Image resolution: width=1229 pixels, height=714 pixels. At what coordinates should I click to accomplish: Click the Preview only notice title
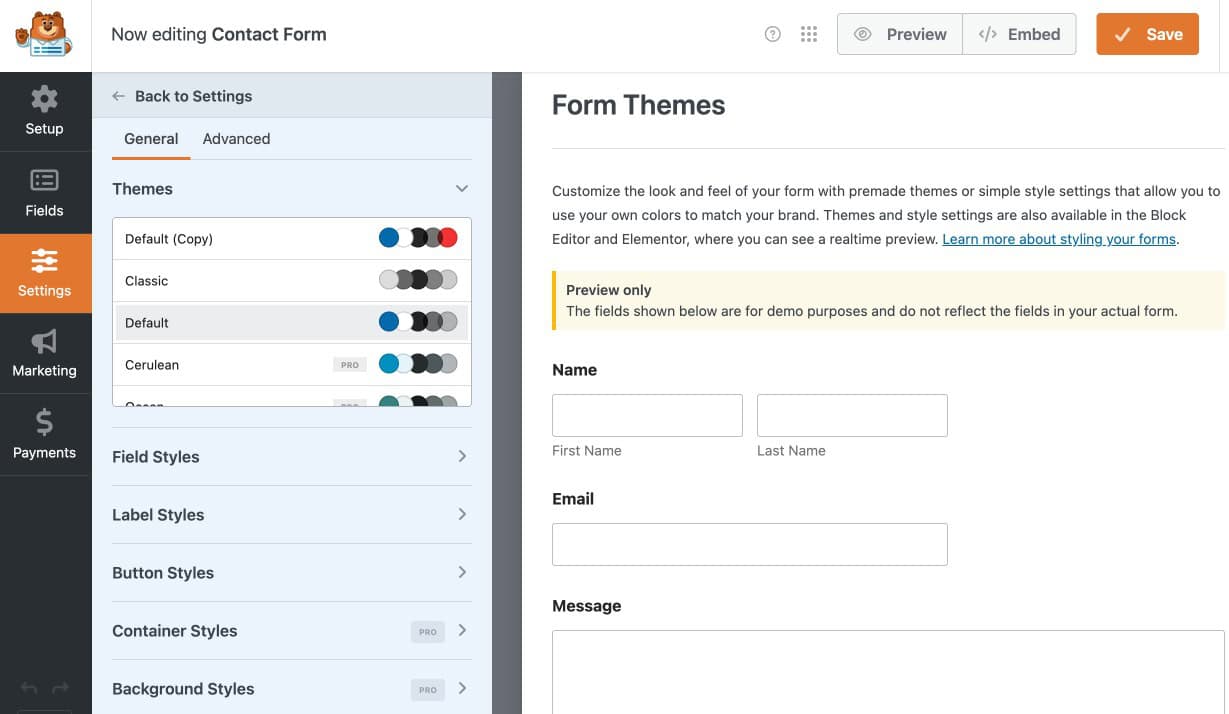[x=609, y=290]
